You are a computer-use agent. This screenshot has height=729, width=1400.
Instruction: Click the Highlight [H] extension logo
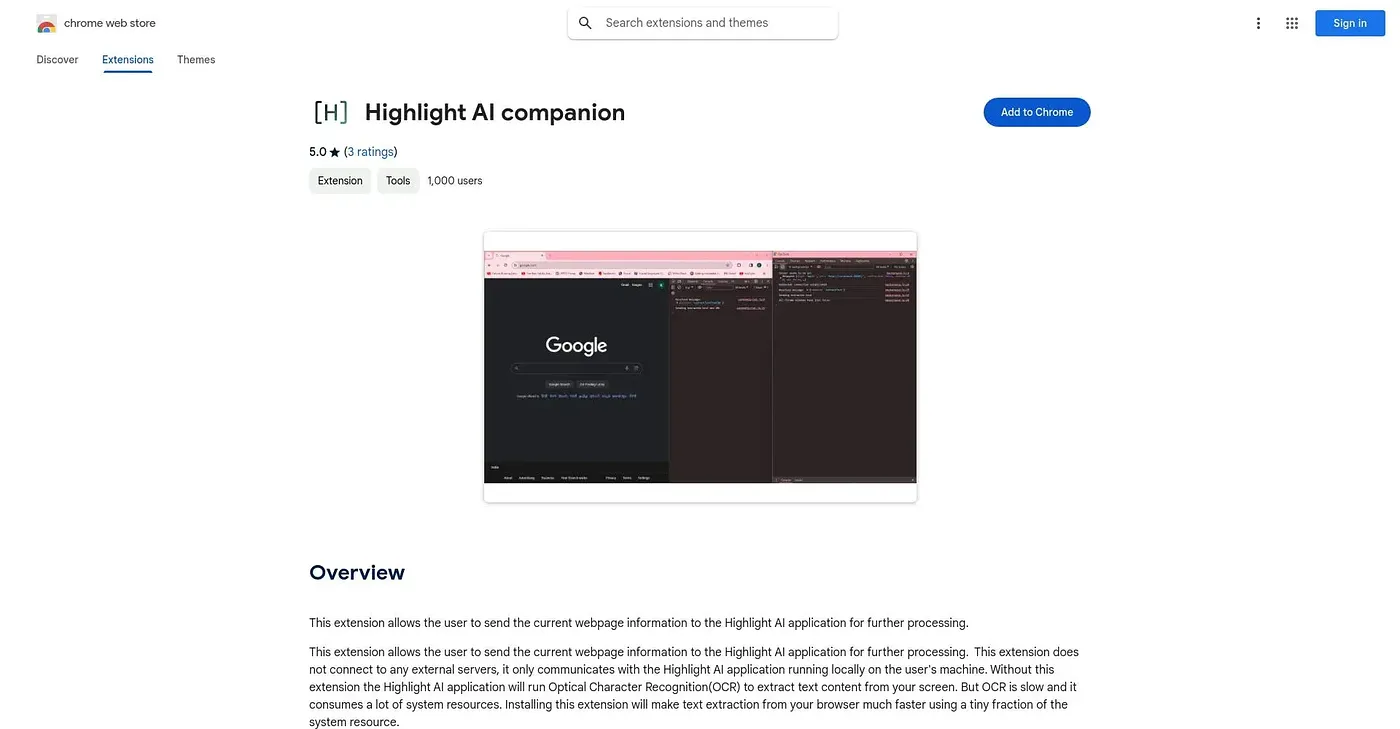[331, 112]
